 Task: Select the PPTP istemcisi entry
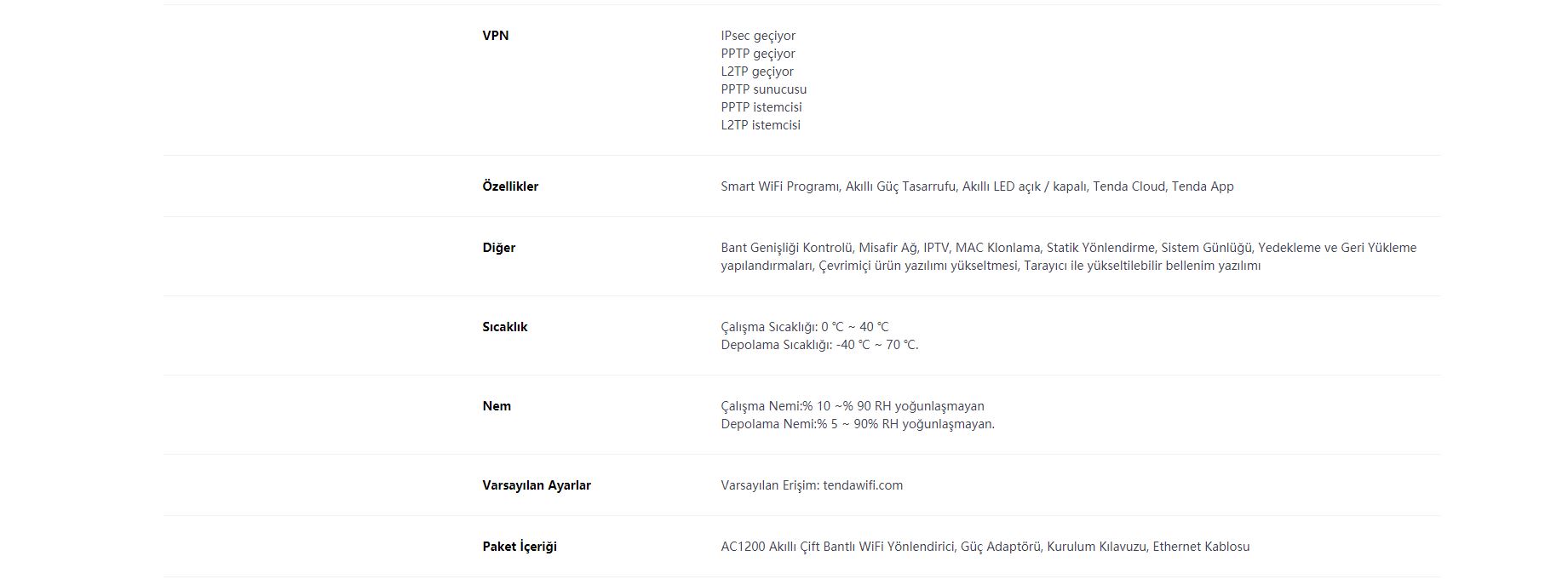click(761, 107)
